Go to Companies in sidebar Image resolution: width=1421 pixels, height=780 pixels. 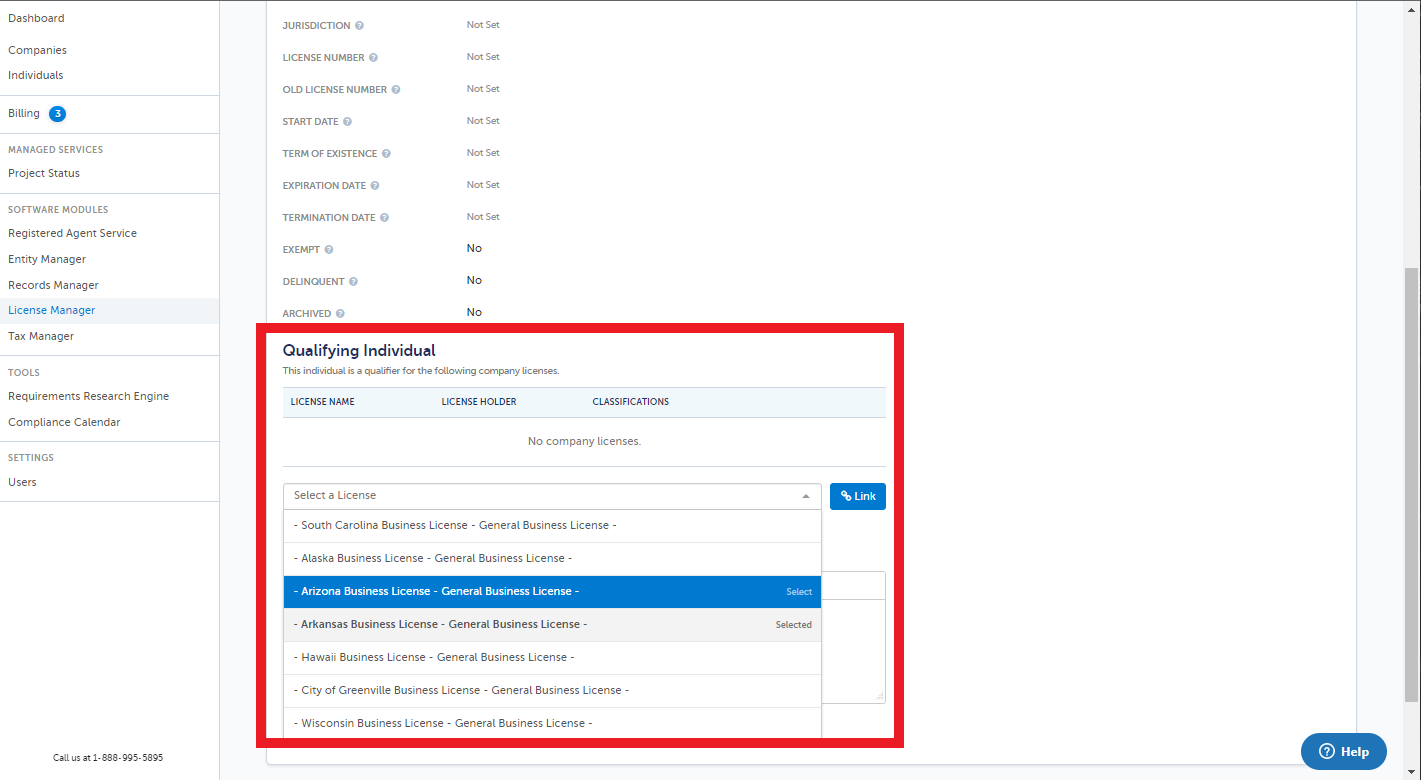pos(37,50)
